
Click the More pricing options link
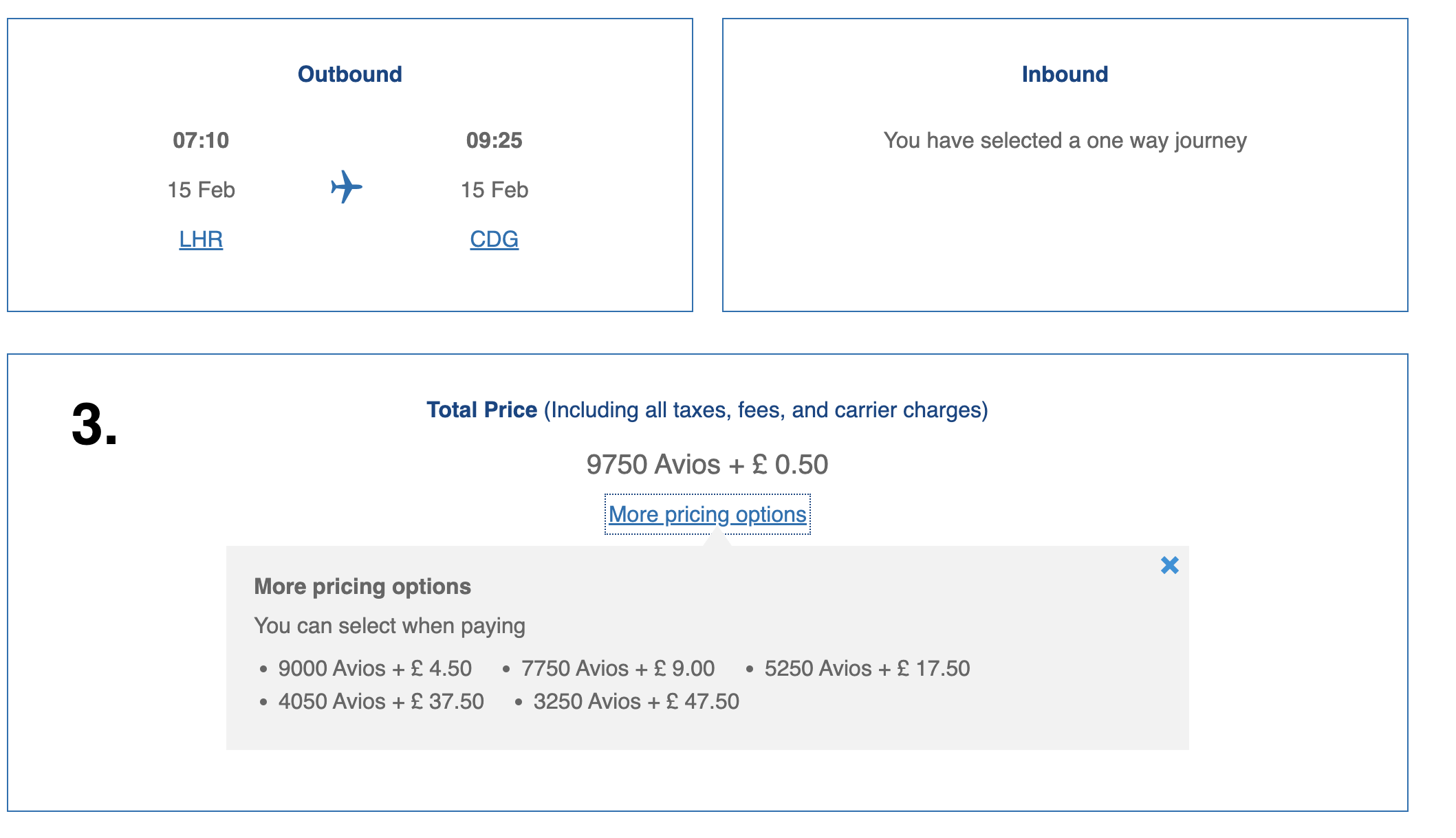click(707, 514)
